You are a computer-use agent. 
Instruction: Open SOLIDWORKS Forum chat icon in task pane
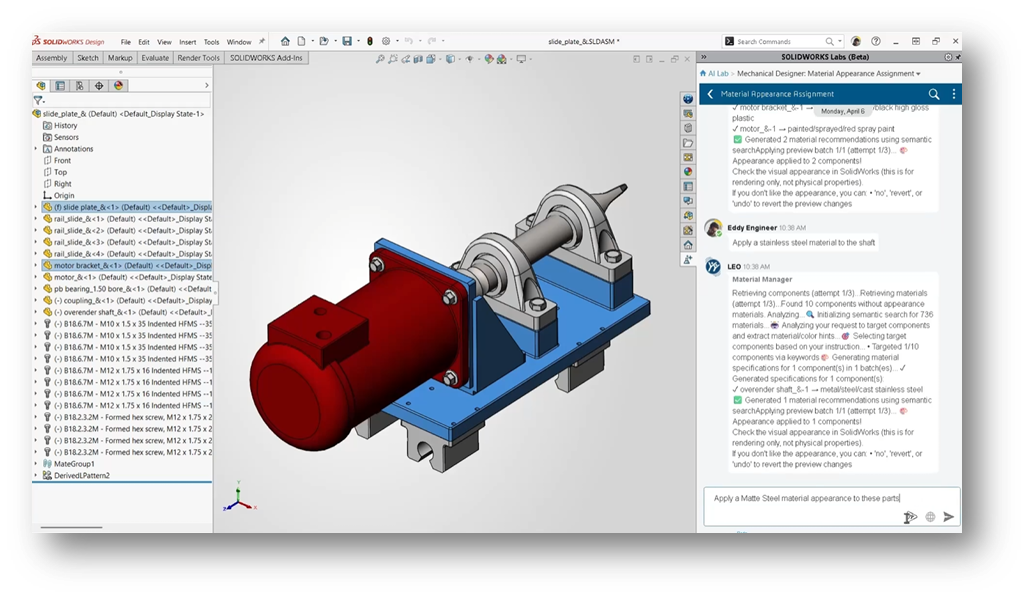coord(688,201)
